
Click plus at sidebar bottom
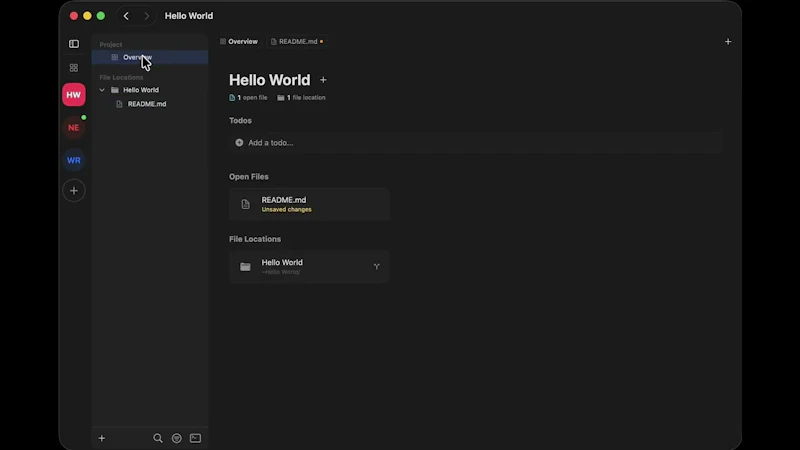(102, 438)
